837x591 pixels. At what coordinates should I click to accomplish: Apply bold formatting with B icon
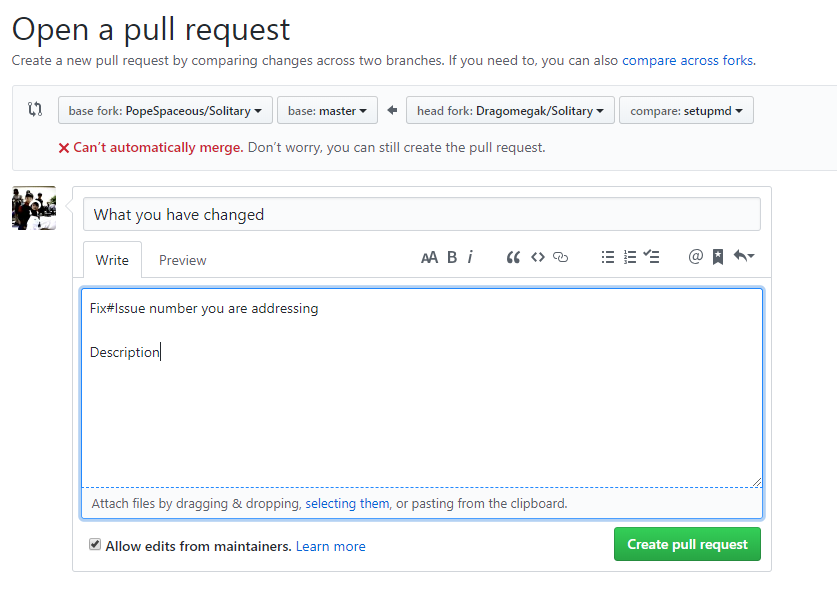click(452, 257)
